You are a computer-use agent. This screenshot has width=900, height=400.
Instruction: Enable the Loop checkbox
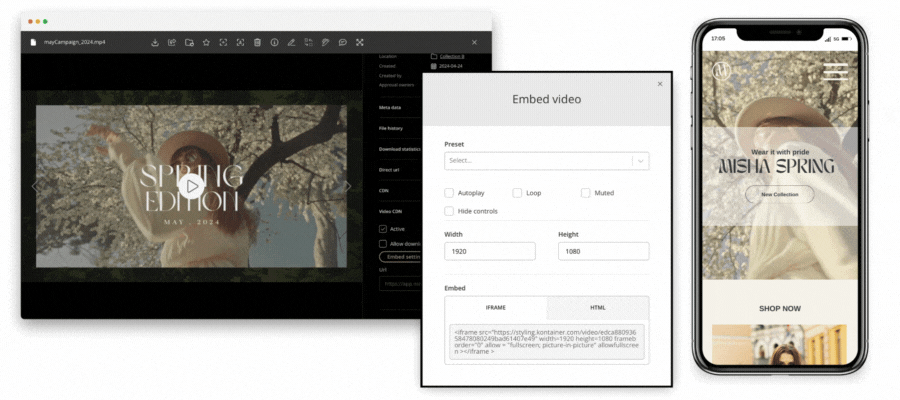(x=517, y=193)
